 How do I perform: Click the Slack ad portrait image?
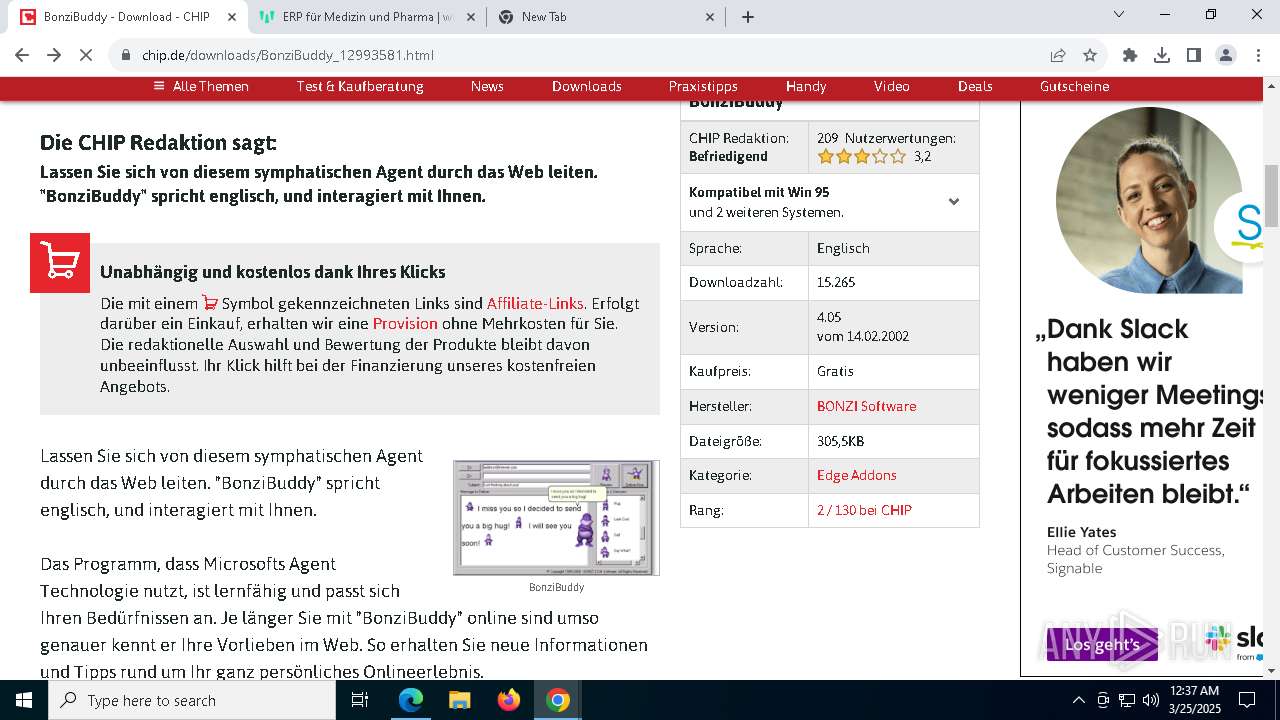click(1149, 200)
